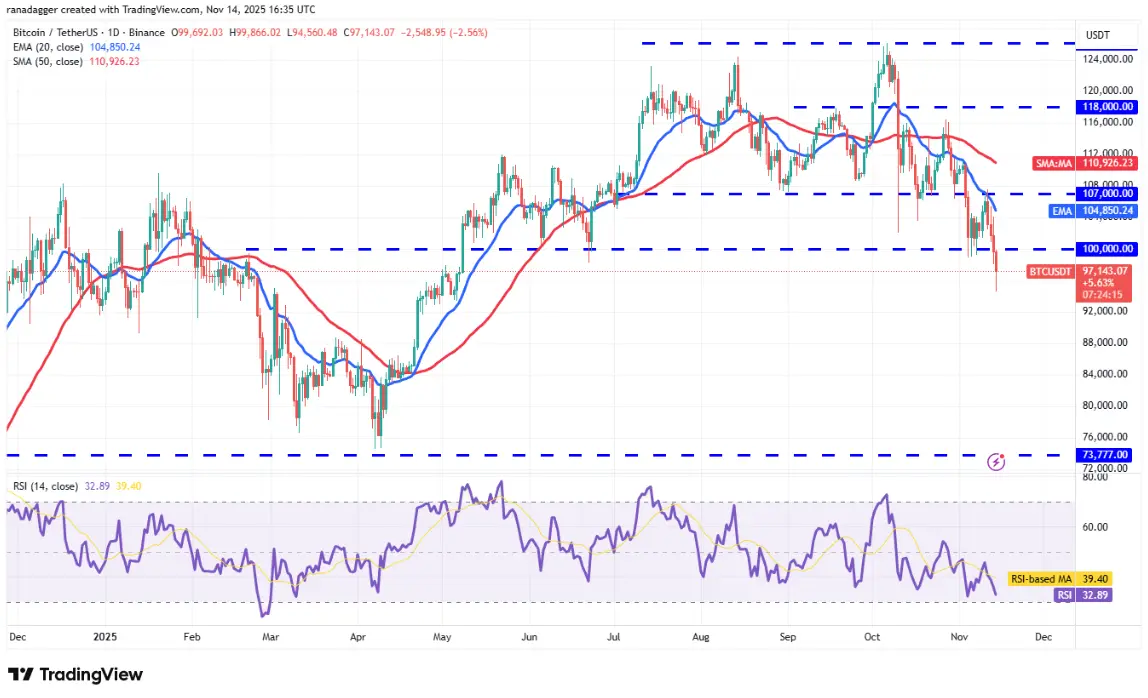The width and height of the screenshot is (1148, 698).
Task: Click the purple RSI 32.89 tag
Action: point(1083,595)
